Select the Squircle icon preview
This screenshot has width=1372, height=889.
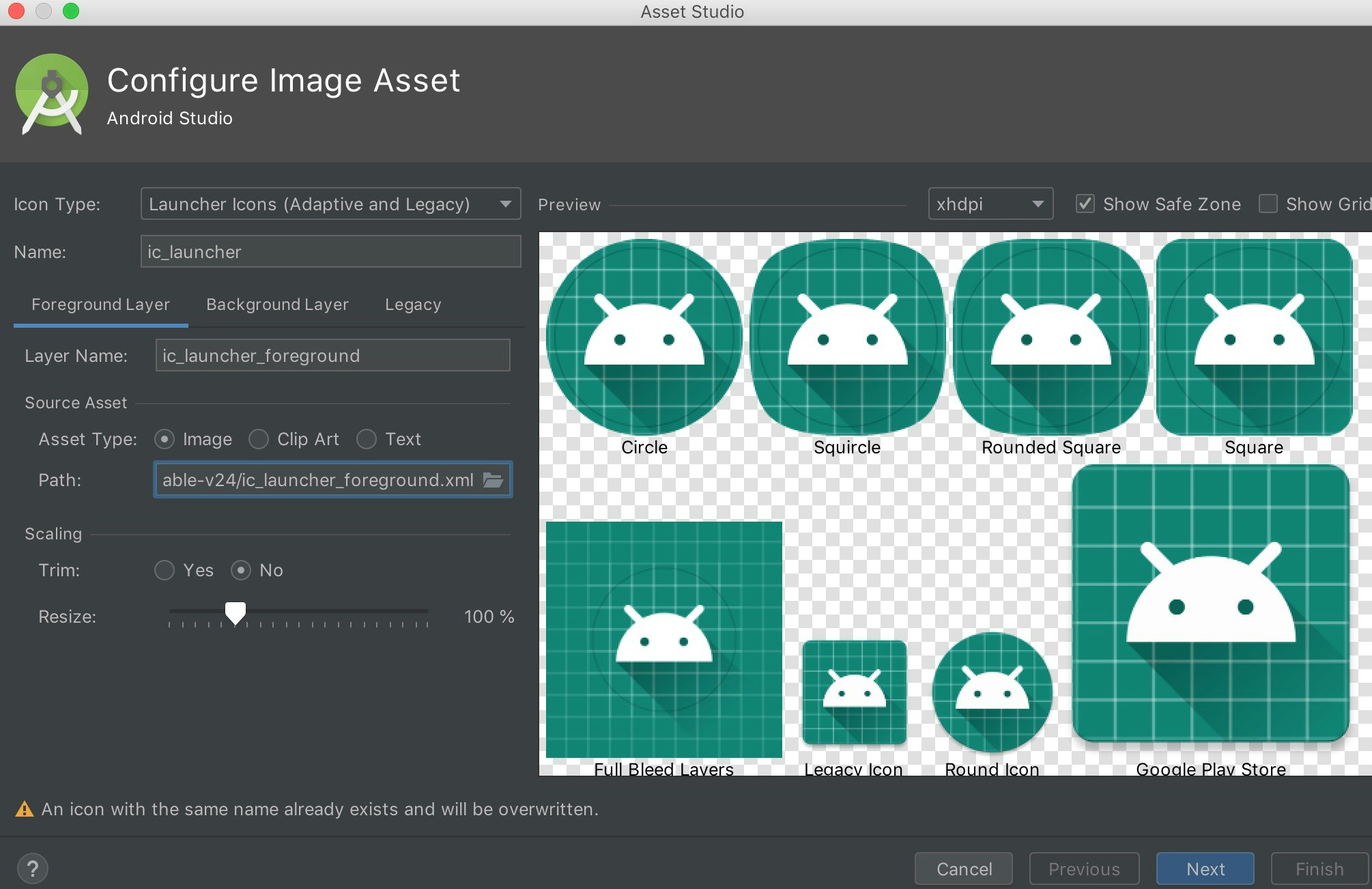click(847, 337)
